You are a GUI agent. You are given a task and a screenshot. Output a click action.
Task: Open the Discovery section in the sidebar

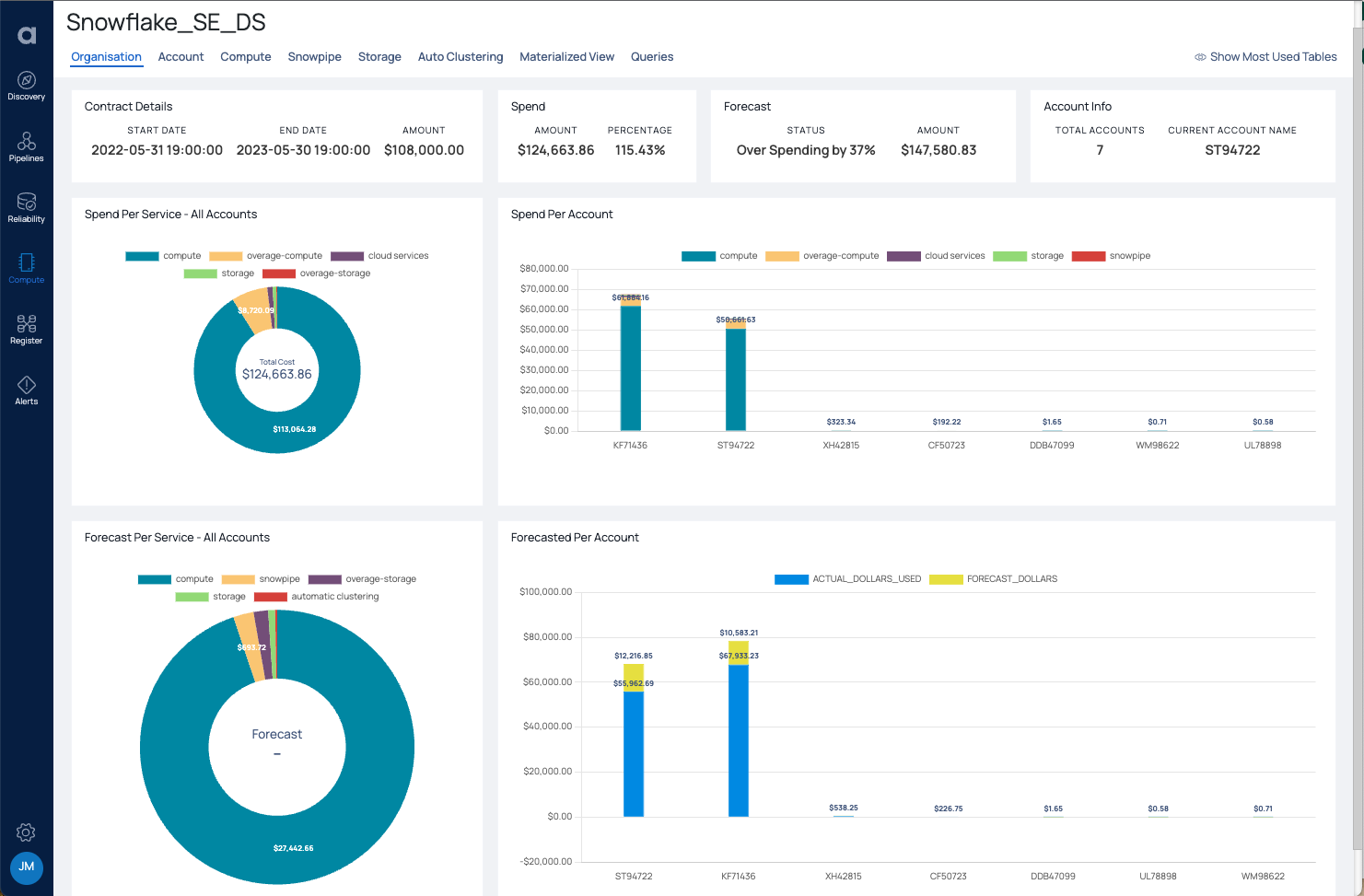point(26,86)
